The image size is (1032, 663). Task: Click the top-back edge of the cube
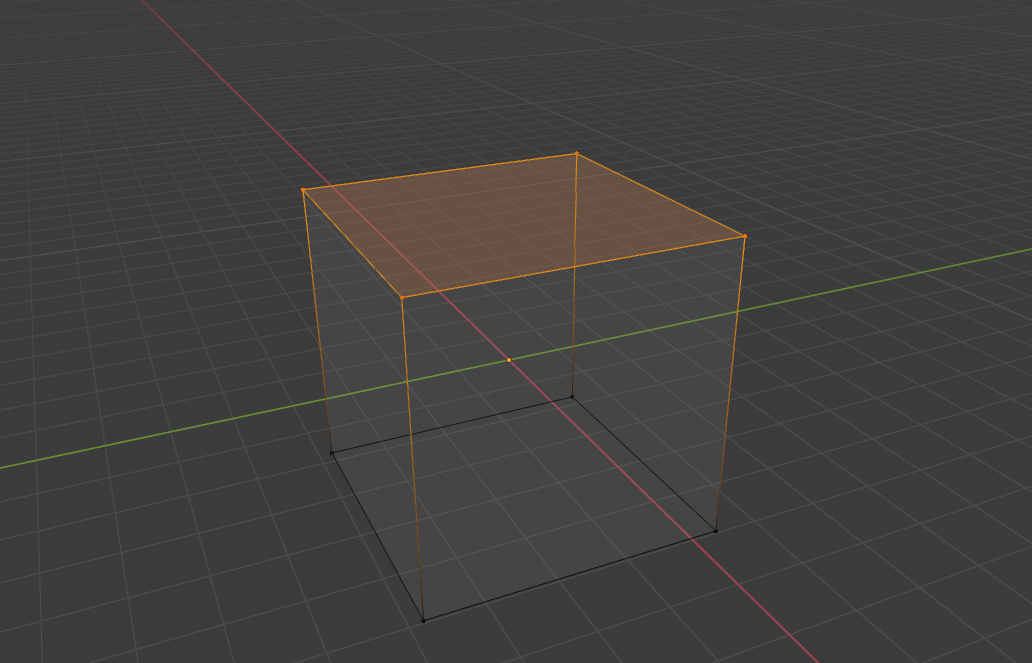(441, 170)
